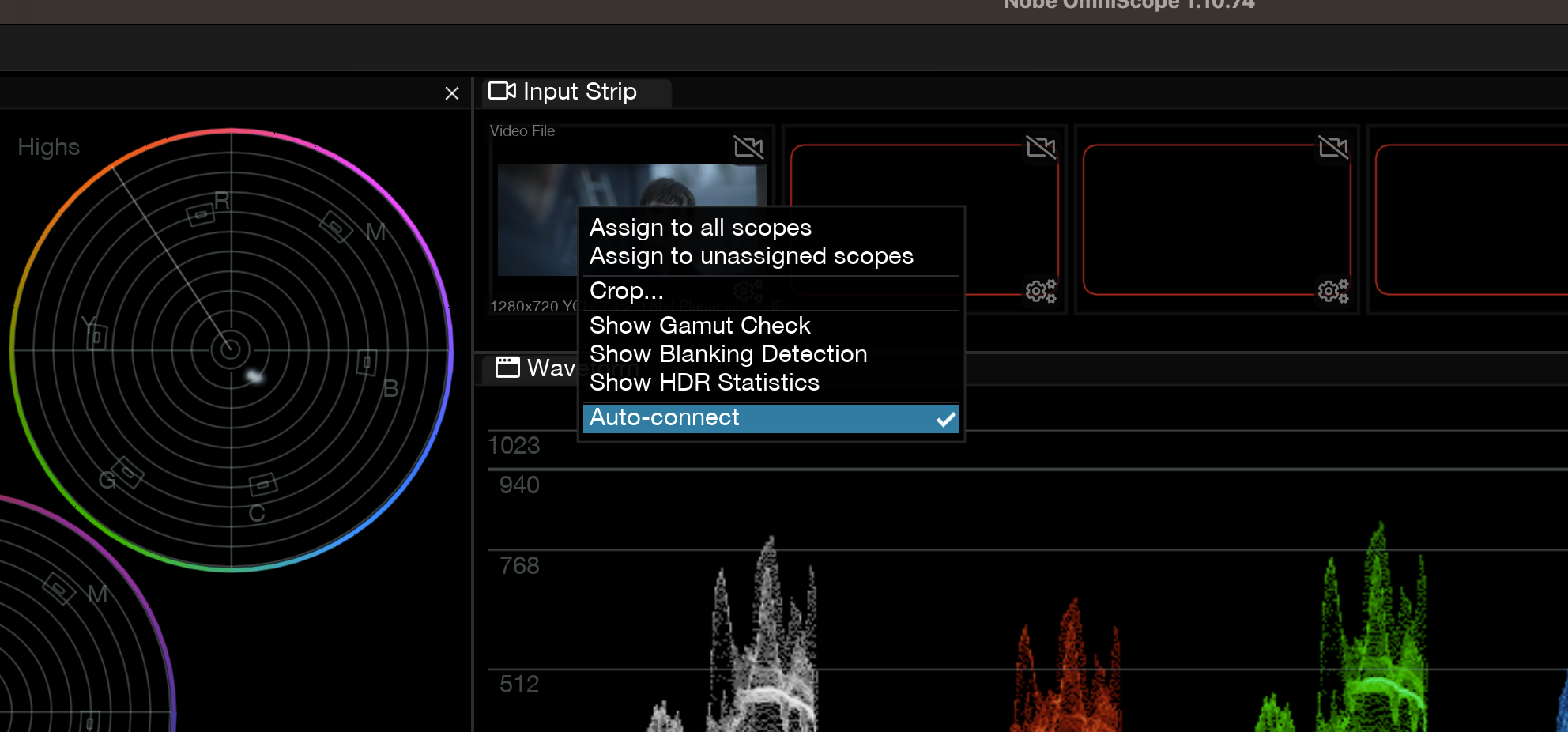Open the Input Strip tab

576,92
